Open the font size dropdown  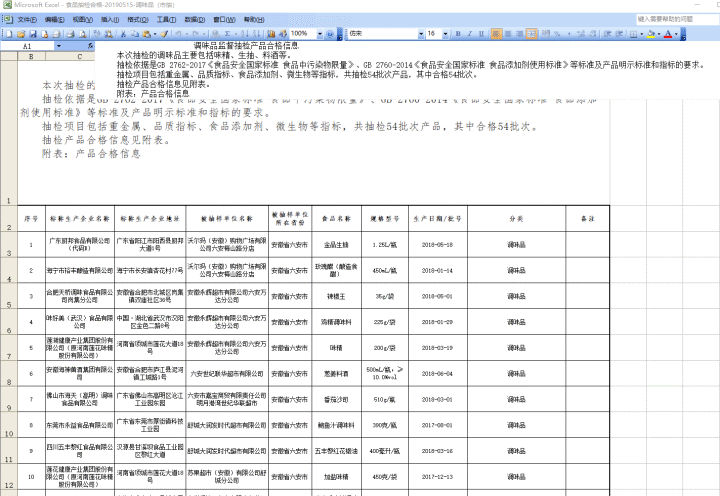pyautogui.click(x=445, y=34)
